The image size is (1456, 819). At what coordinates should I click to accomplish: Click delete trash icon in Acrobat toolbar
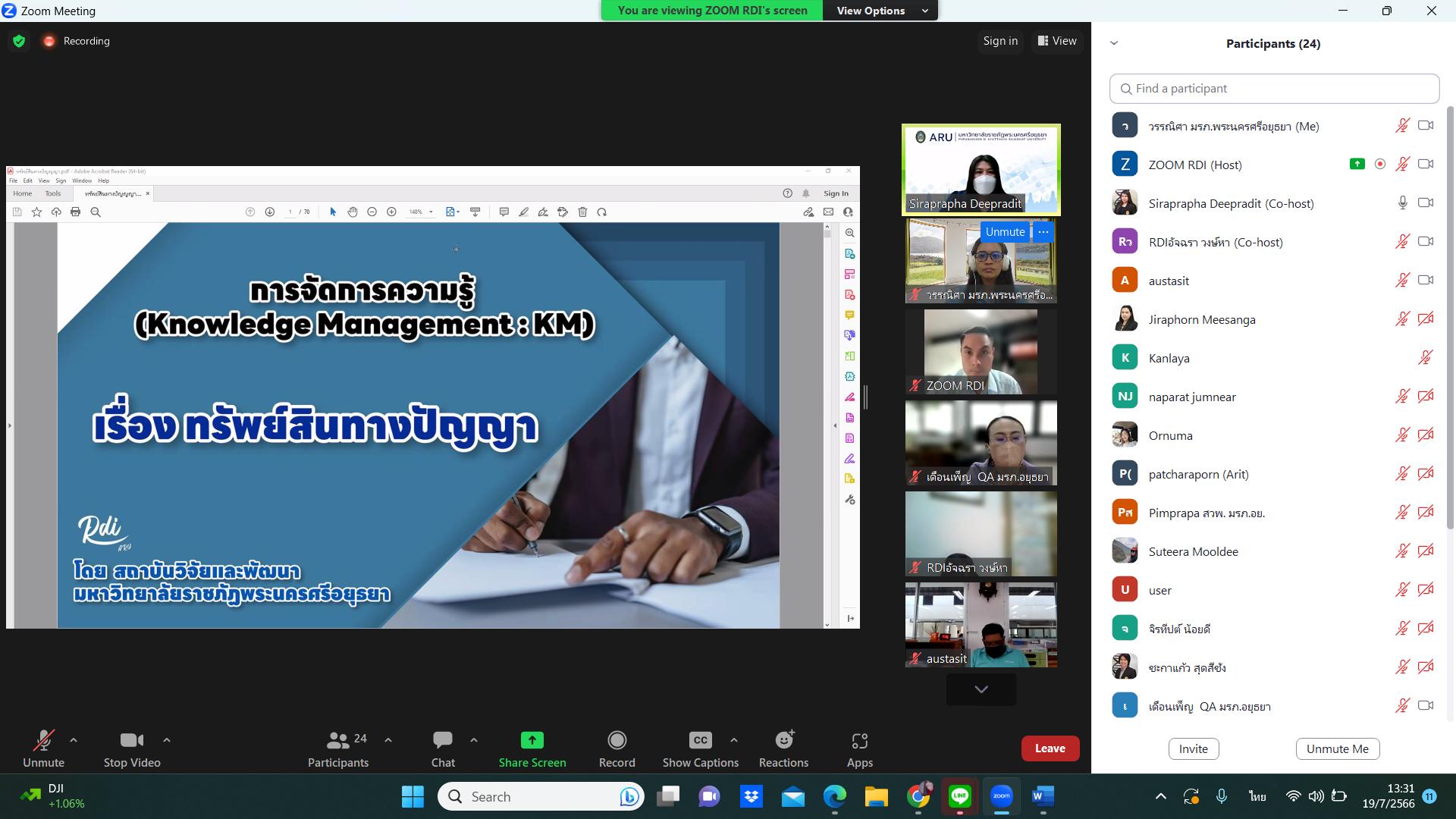click(582, 212)
